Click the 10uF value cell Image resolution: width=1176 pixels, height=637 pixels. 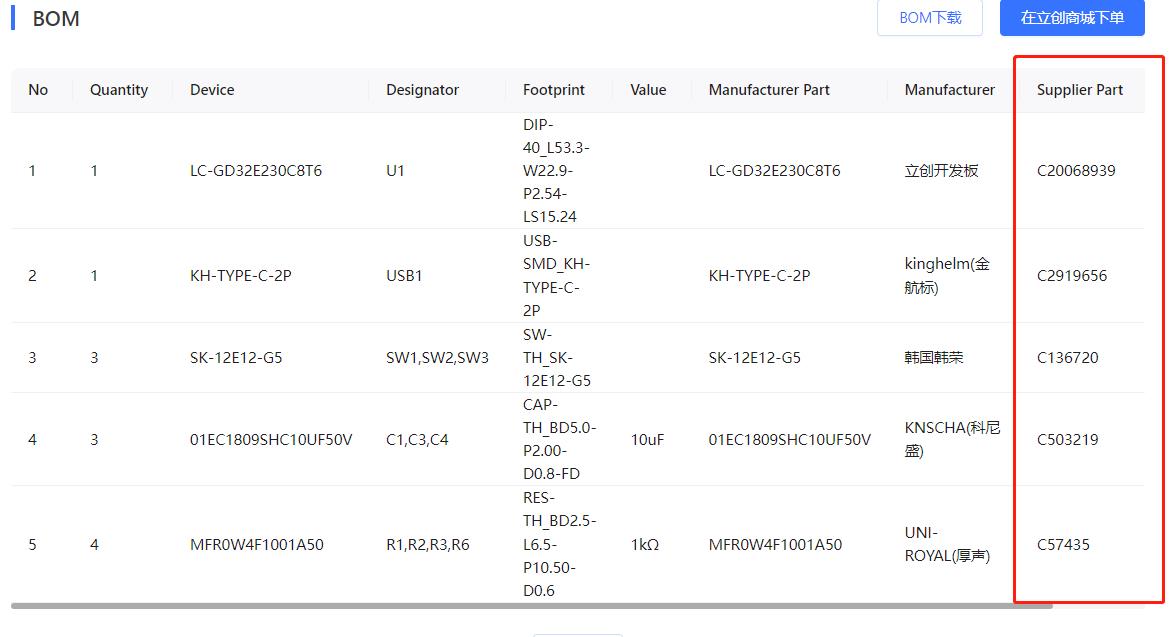click(x=647, y=440)
